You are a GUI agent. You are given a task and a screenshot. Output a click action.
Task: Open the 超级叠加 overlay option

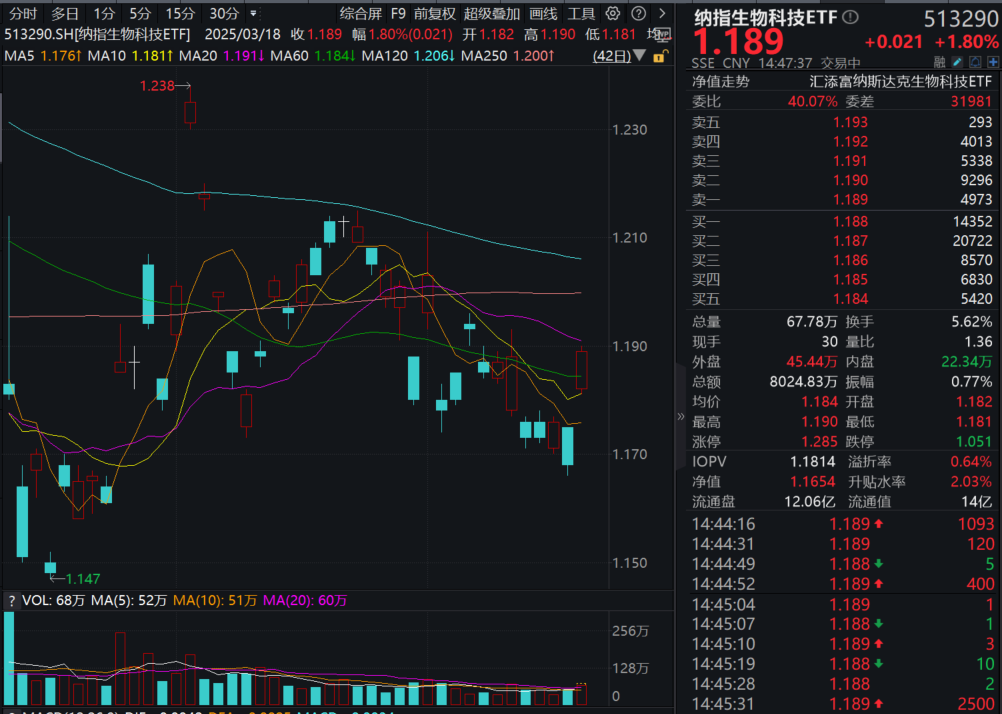[491, 14]
